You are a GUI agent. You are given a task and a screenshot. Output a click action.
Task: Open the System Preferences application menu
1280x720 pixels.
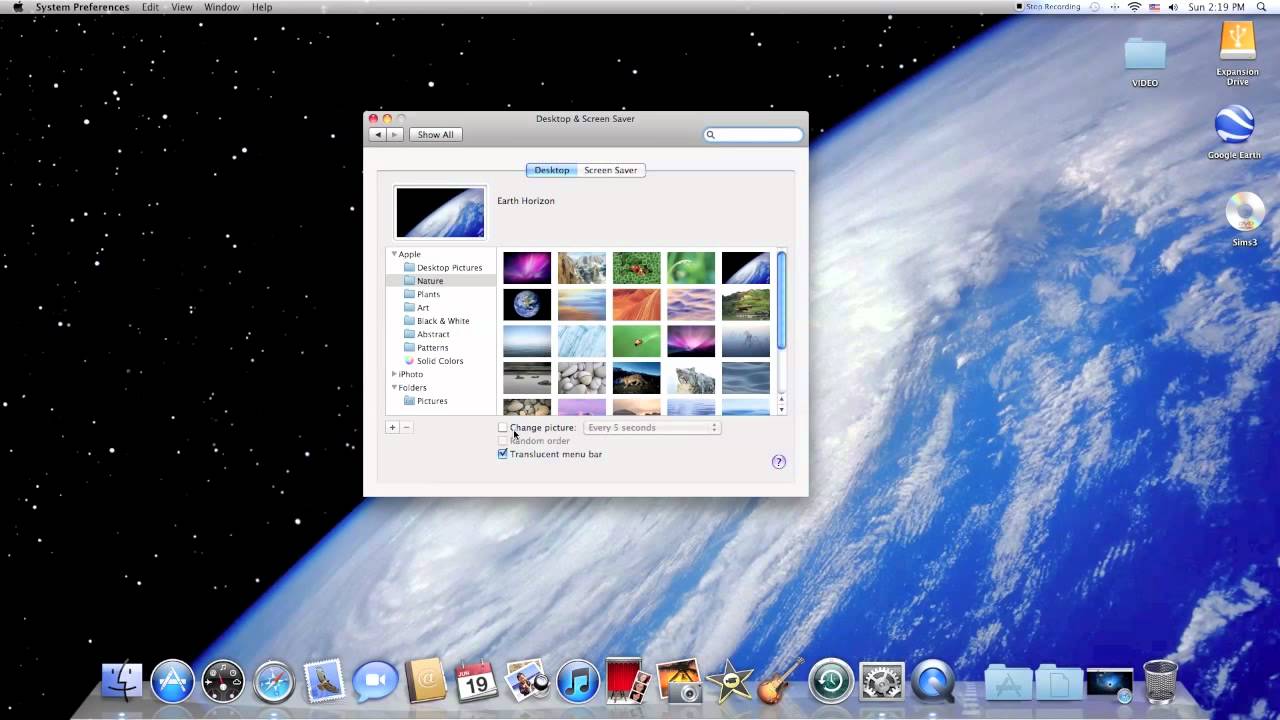point(82,7)
